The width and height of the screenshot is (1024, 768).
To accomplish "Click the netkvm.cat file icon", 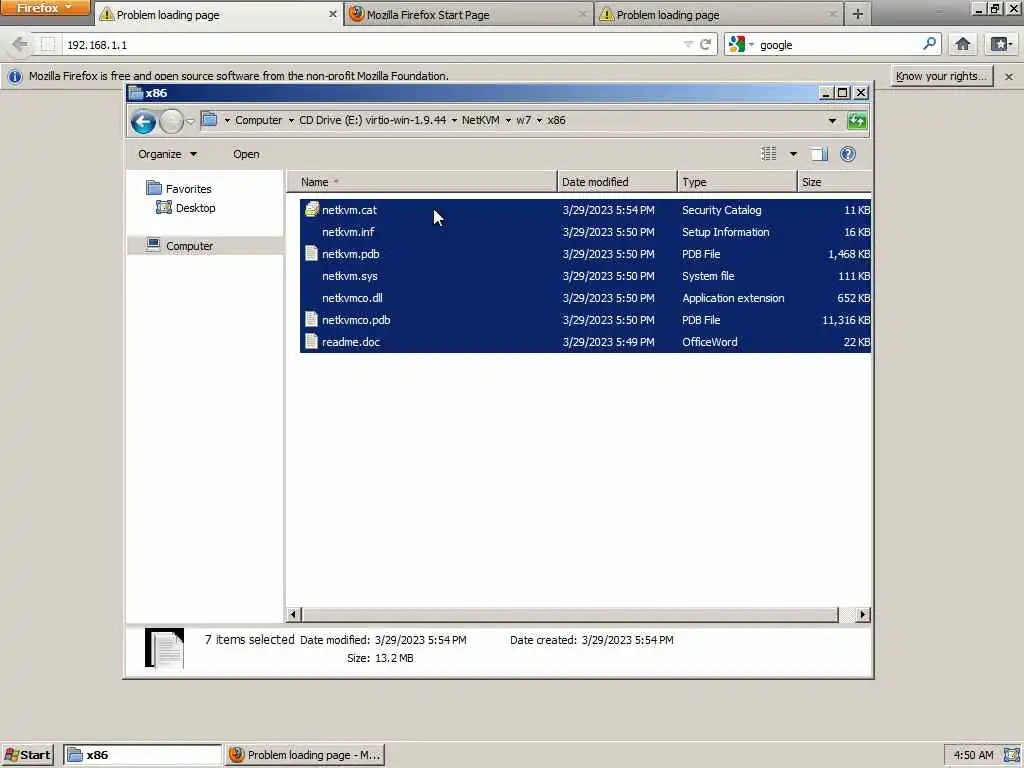I will pyautogui.click(x=312, y=210).
